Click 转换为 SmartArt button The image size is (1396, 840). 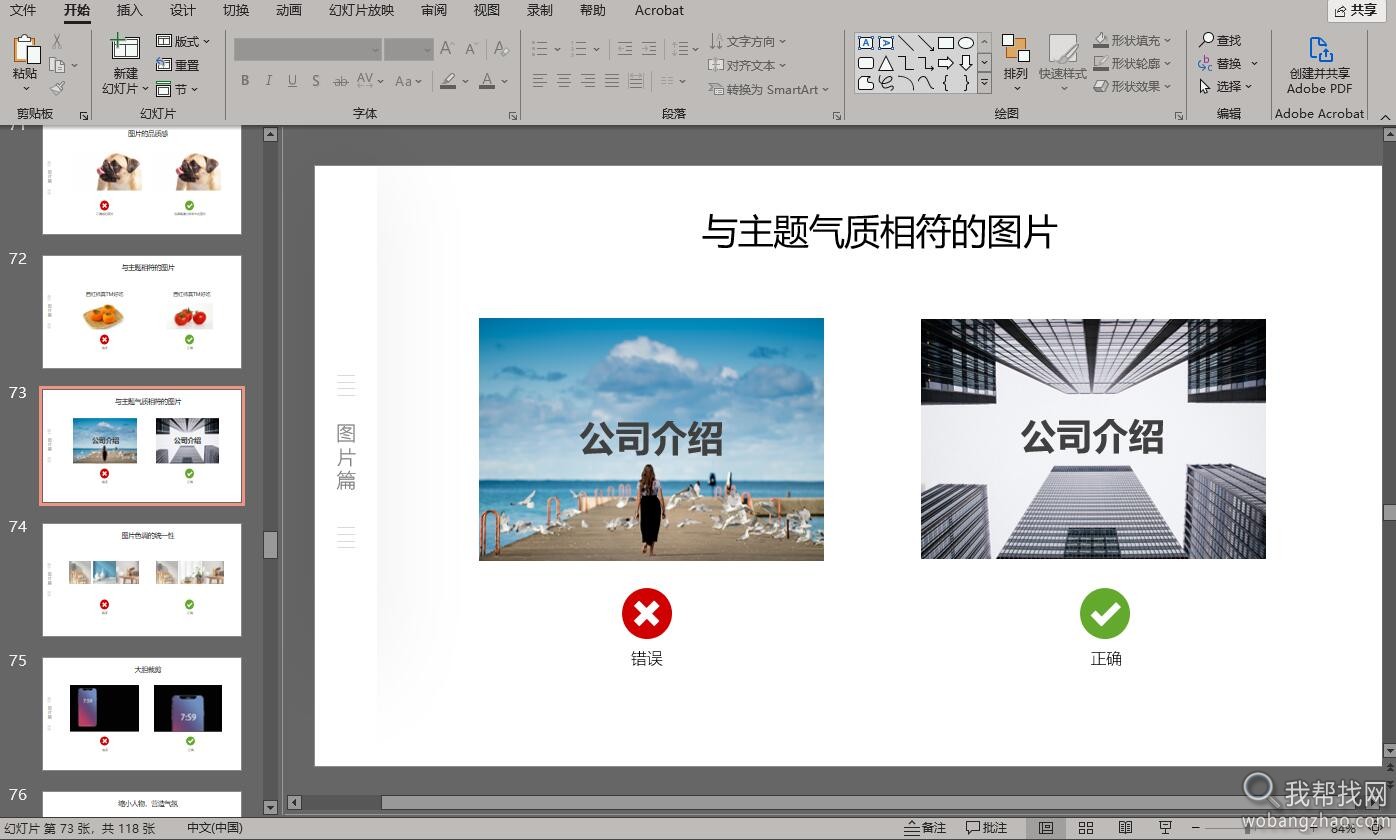tap(769, 89)
